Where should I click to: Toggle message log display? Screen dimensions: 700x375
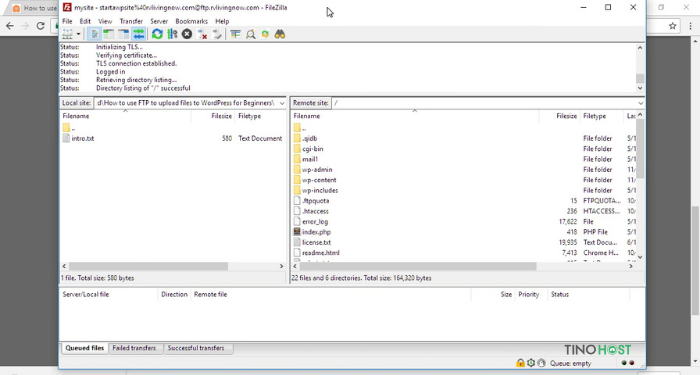tap(94, 34)
